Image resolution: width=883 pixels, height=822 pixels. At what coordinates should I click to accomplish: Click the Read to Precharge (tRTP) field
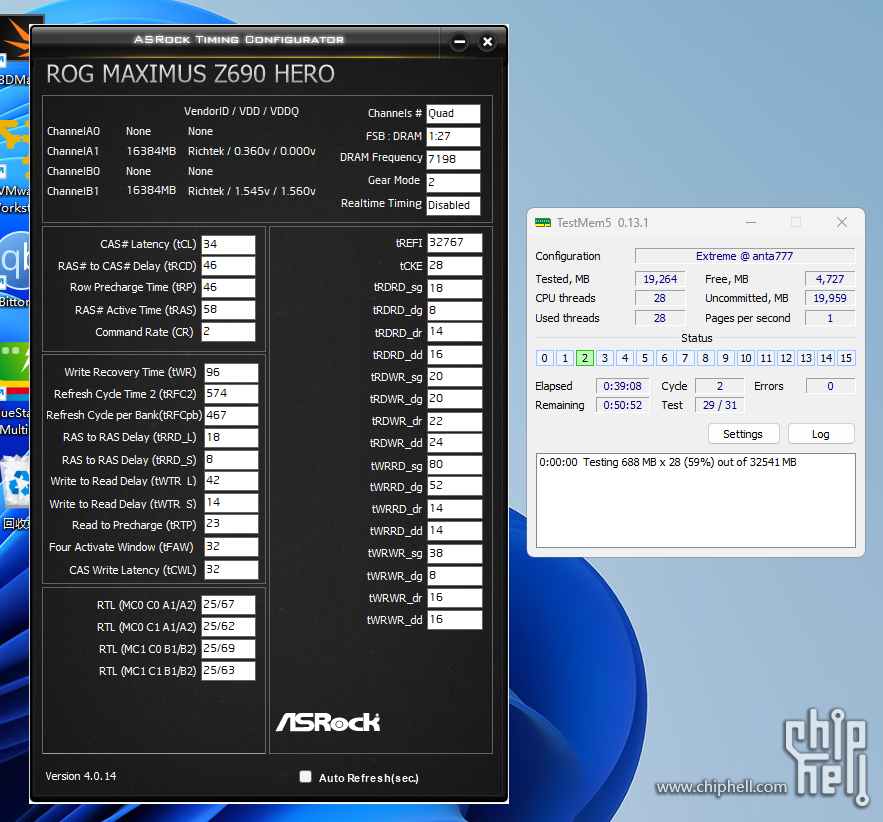pos(231,524)
